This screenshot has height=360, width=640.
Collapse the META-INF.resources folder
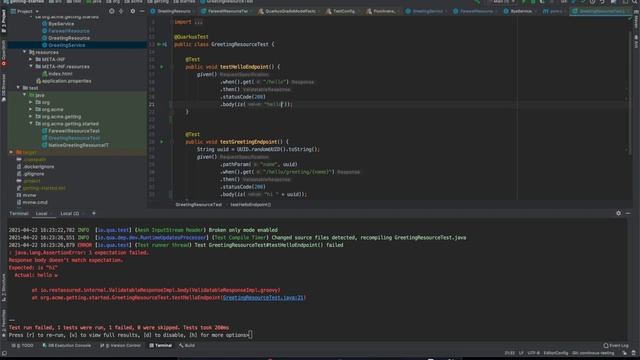point(31,67)
